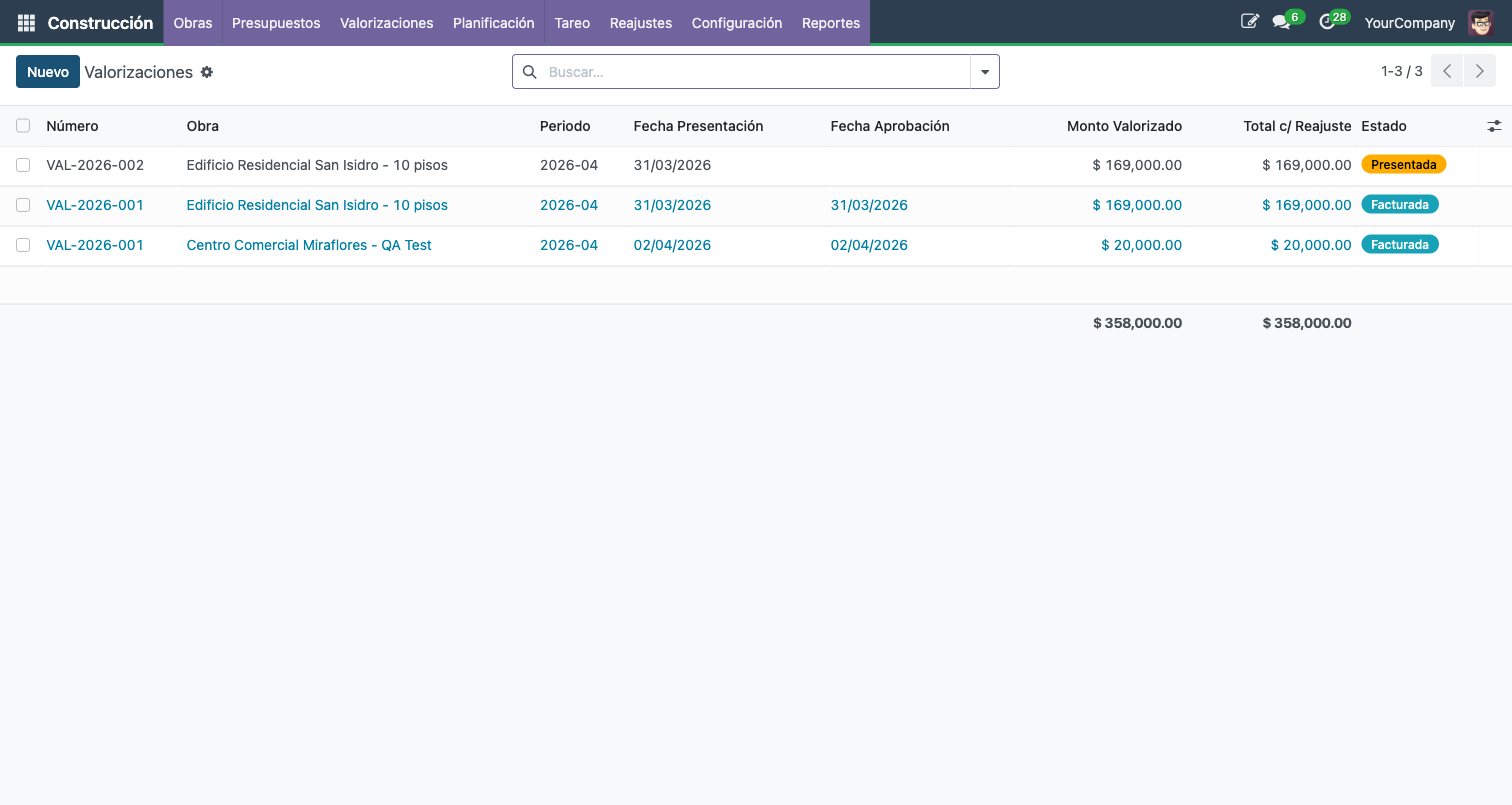Check the VAL-2026-002 row checkbox
The height and width of the screenshot is (805, 1512).
(x=23, y=165)
